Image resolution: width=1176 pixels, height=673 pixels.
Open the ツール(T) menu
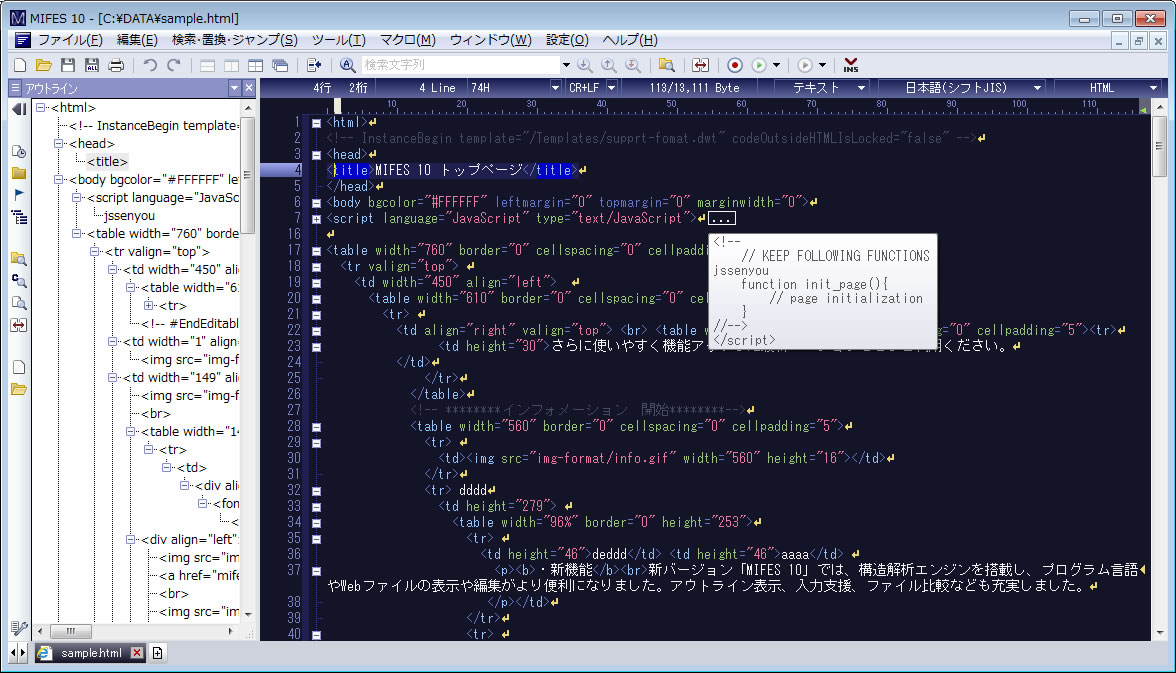tap(338, 40)
